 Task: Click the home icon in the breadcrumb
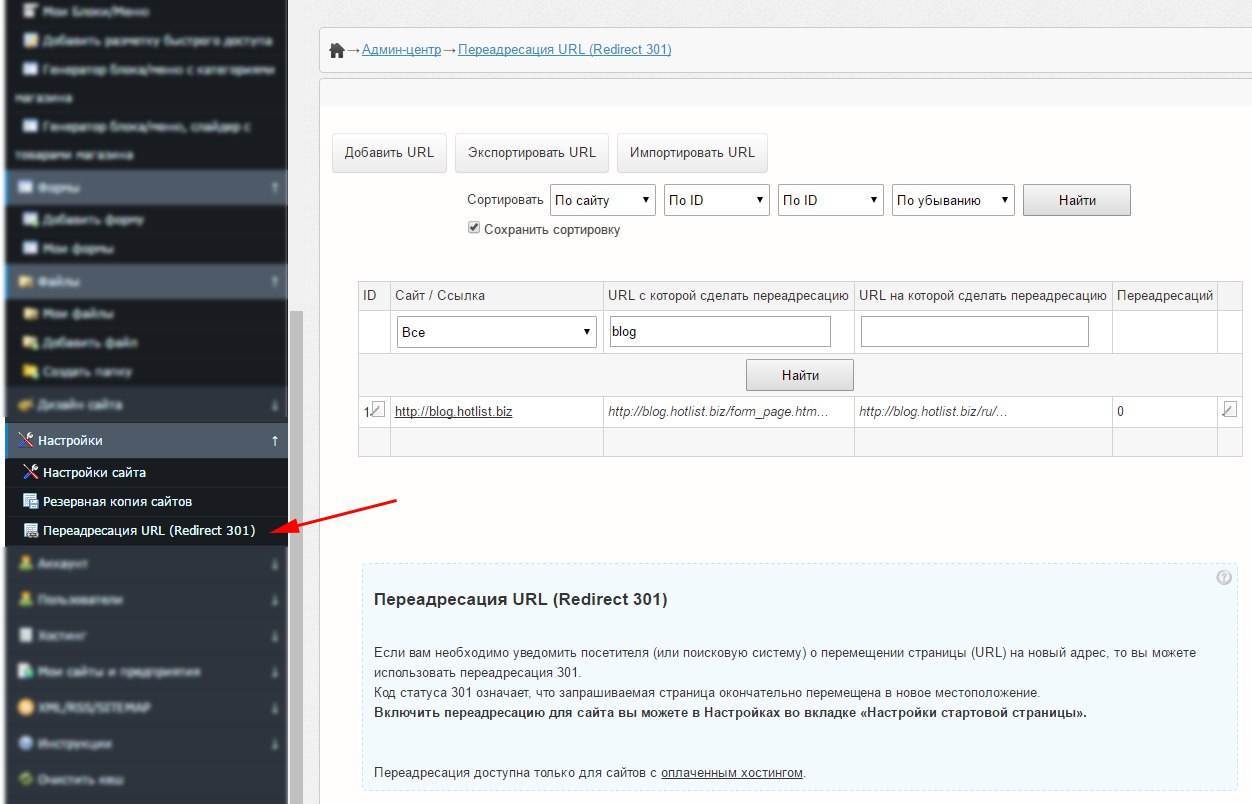coord(337,50)
